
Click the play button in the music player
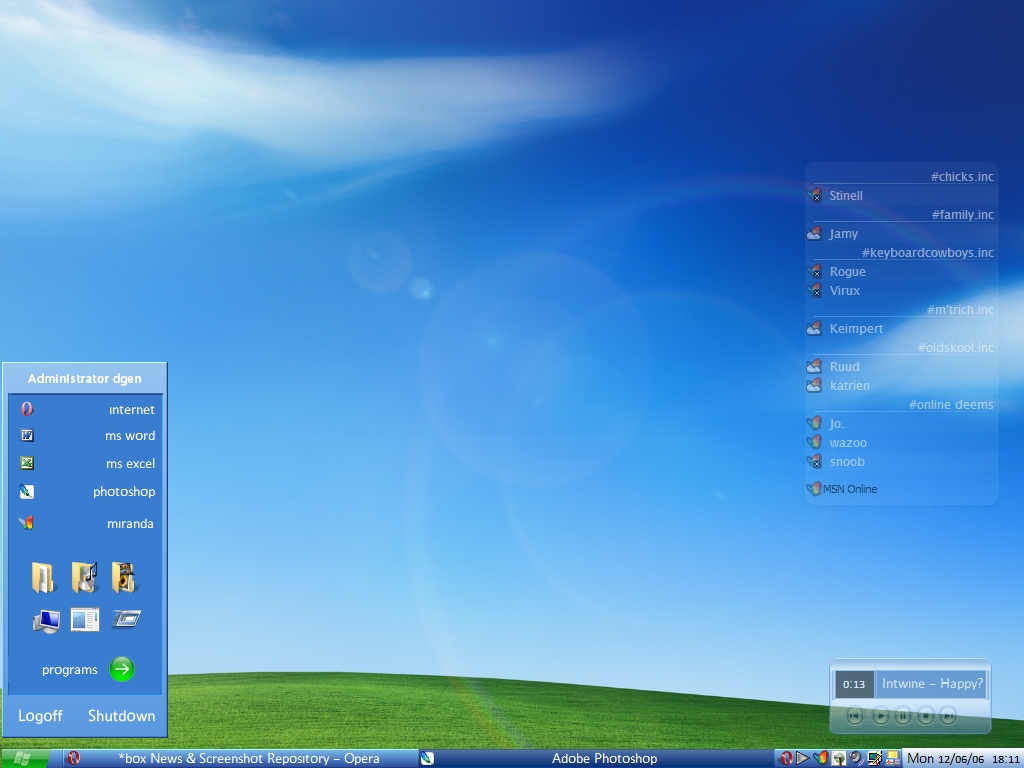tap(880, 716)
